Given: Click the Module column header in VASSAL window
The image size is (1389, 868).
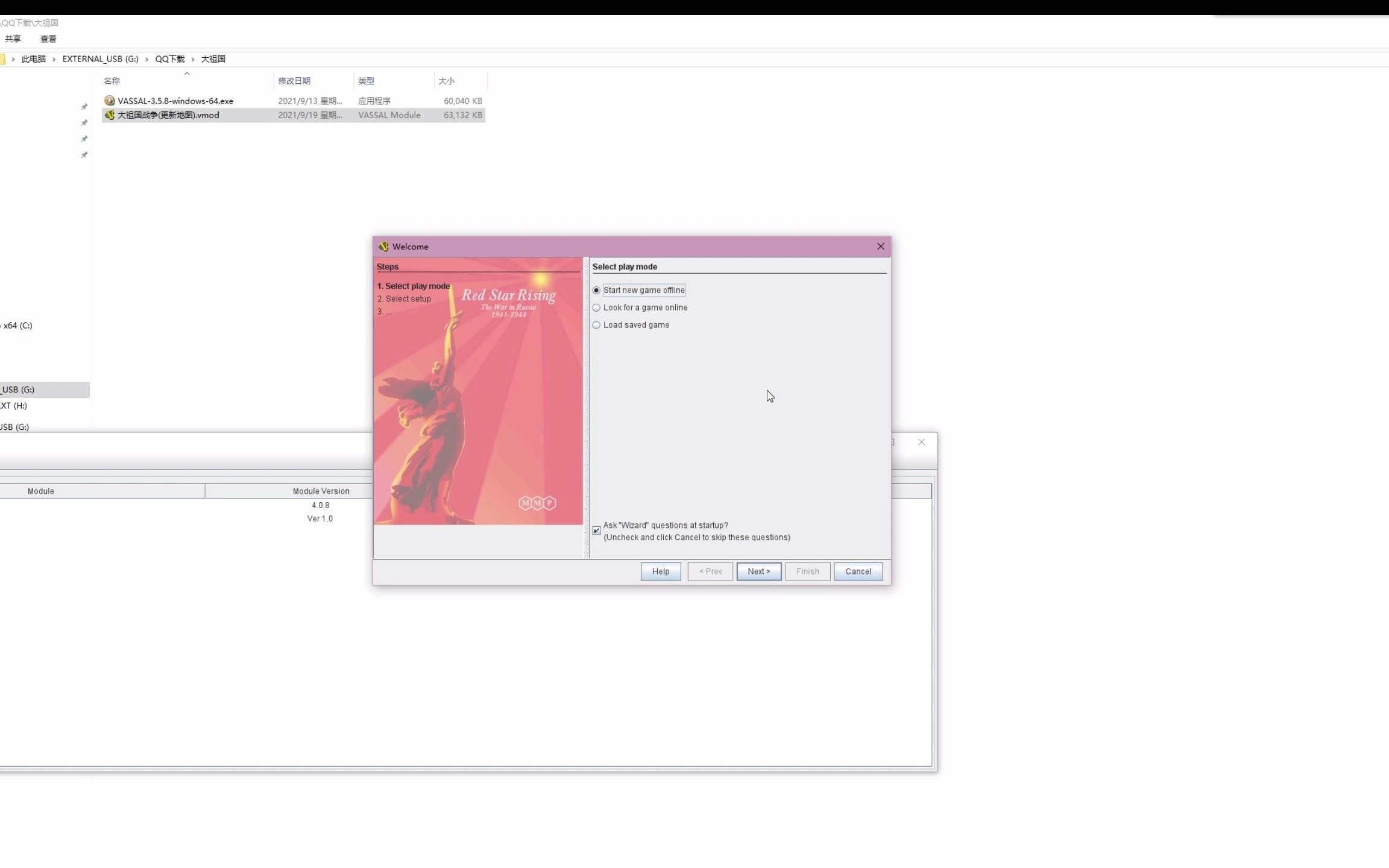Looking at the screenshot, I should coord(102,491).
